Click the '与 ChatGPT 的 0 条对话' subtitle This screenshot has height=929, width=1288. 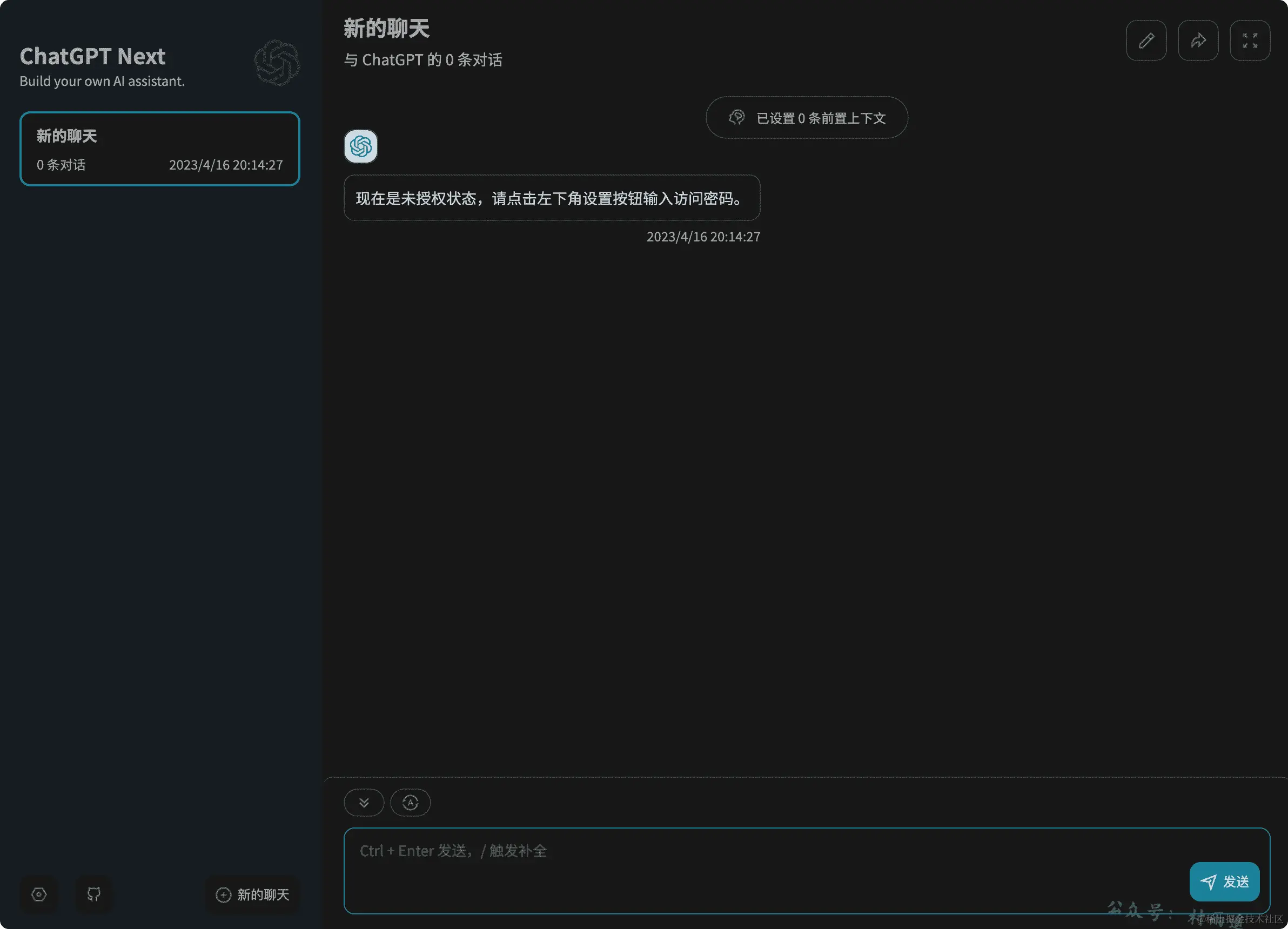click(423, 59)
